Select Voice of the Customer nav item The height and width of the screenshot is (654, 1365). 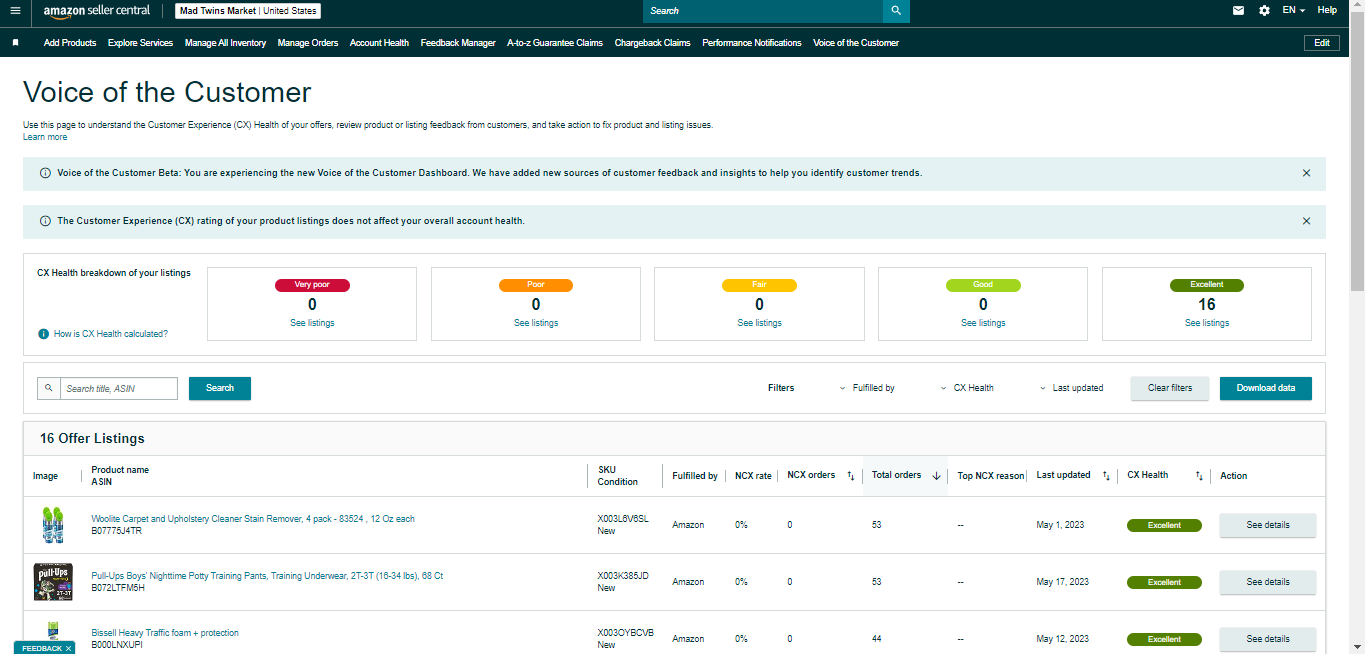856,43
